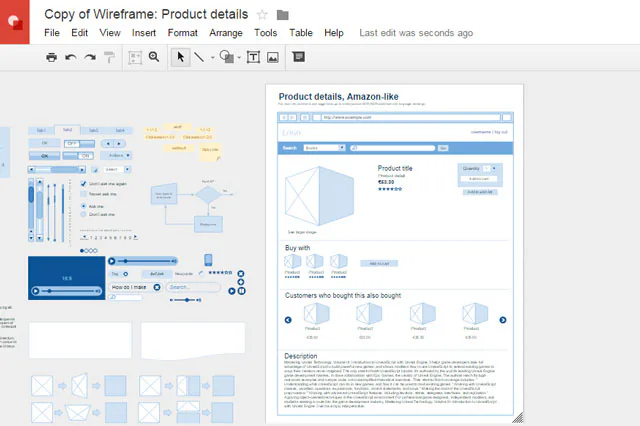Open the Books category dropdown in wireframe
The width and height of the screenshot is (640, 426).
point(324,148)
